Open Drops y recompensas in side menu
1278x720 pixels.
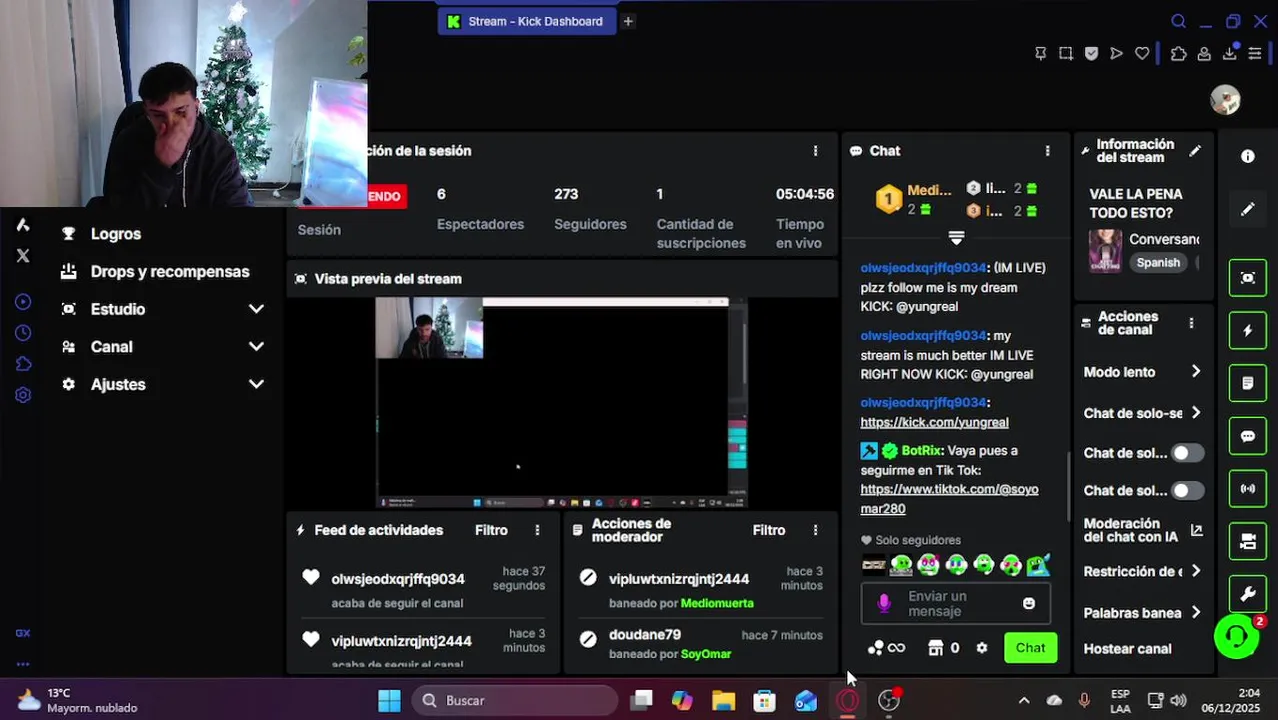[169, 272]
